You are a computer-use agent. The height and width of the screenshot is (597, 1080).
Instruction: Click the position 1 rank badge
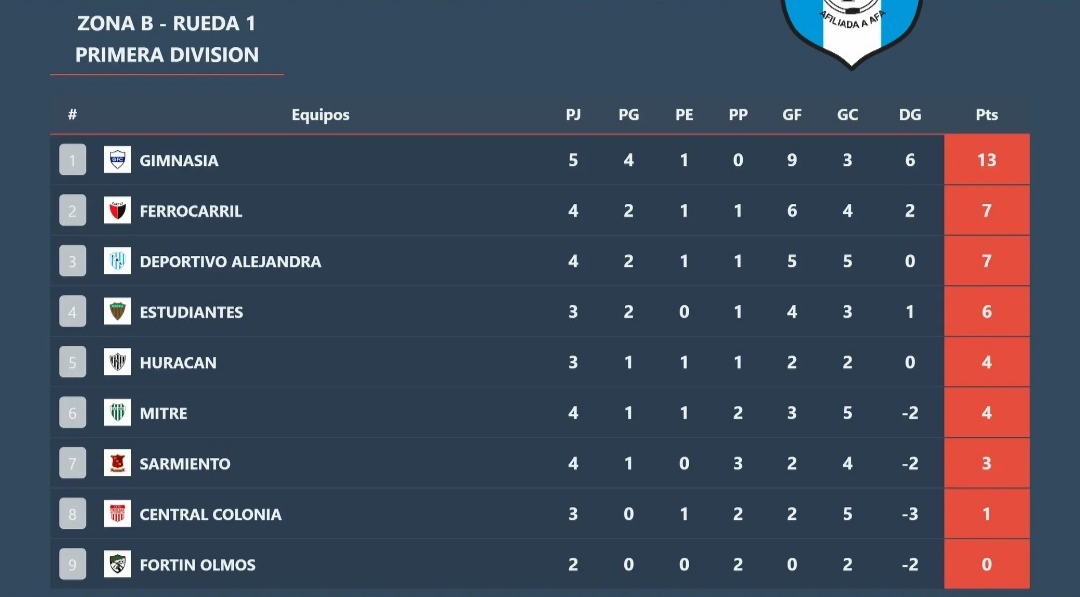pyautogui.click(x=72, y=160)
